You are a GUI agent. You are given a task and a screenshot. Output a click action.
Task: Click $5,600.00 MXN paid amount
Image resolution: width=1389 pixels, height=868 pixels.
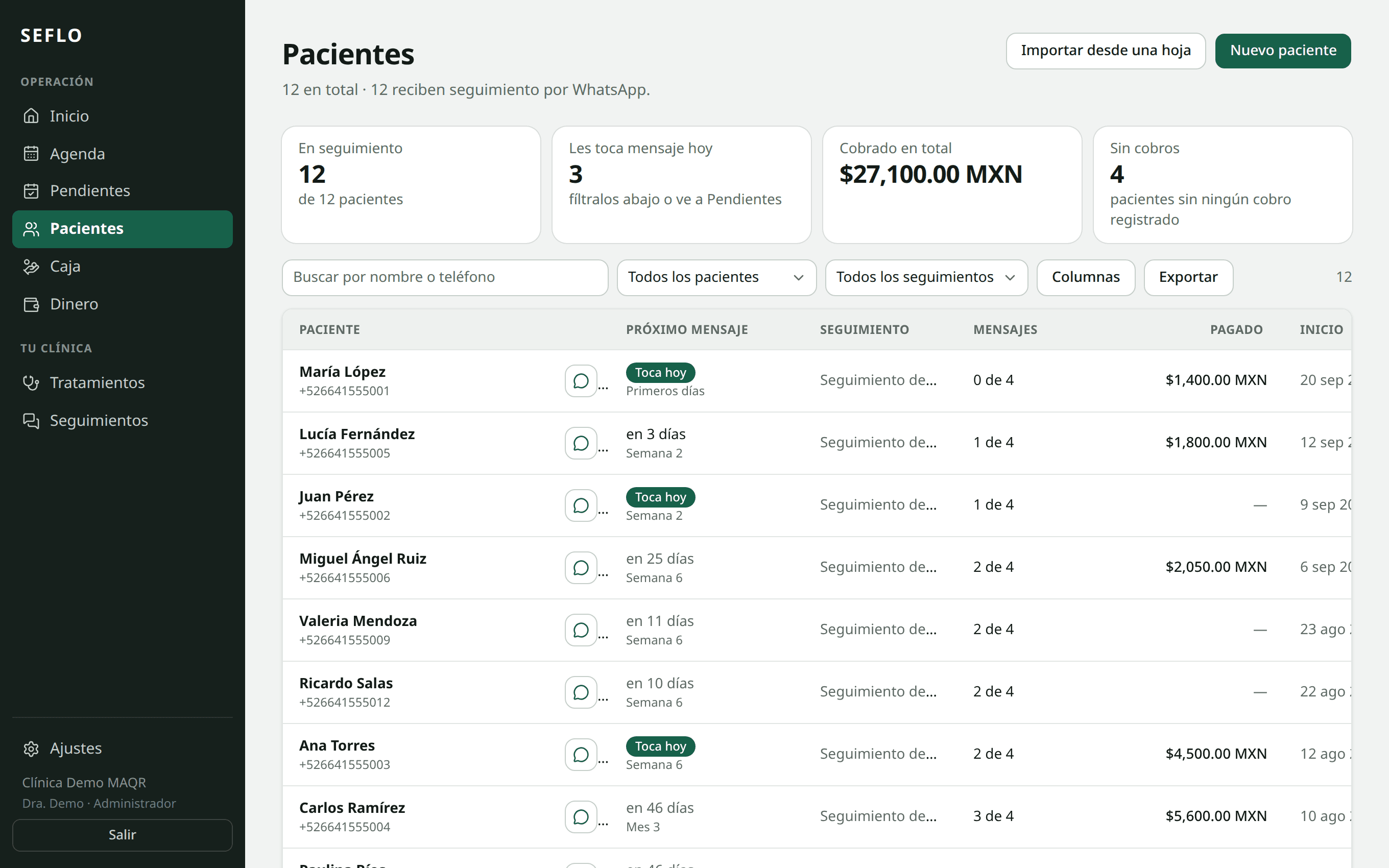[1216, 816]
